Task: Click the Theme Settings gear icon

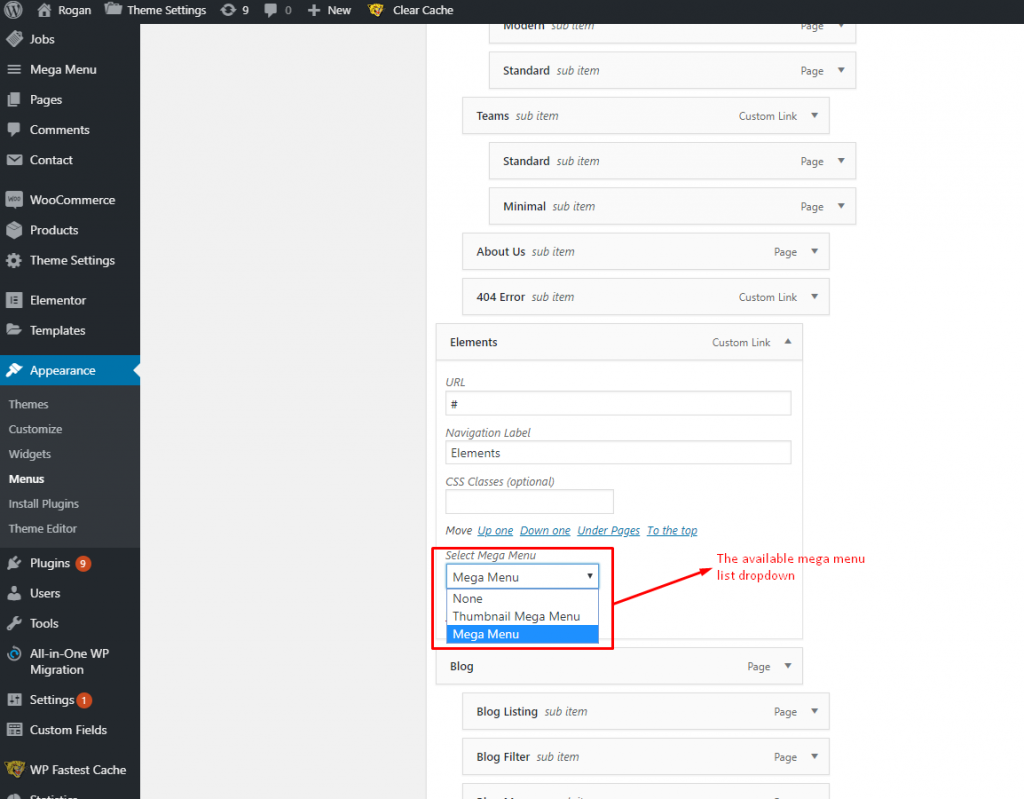Action: point(14,260)
